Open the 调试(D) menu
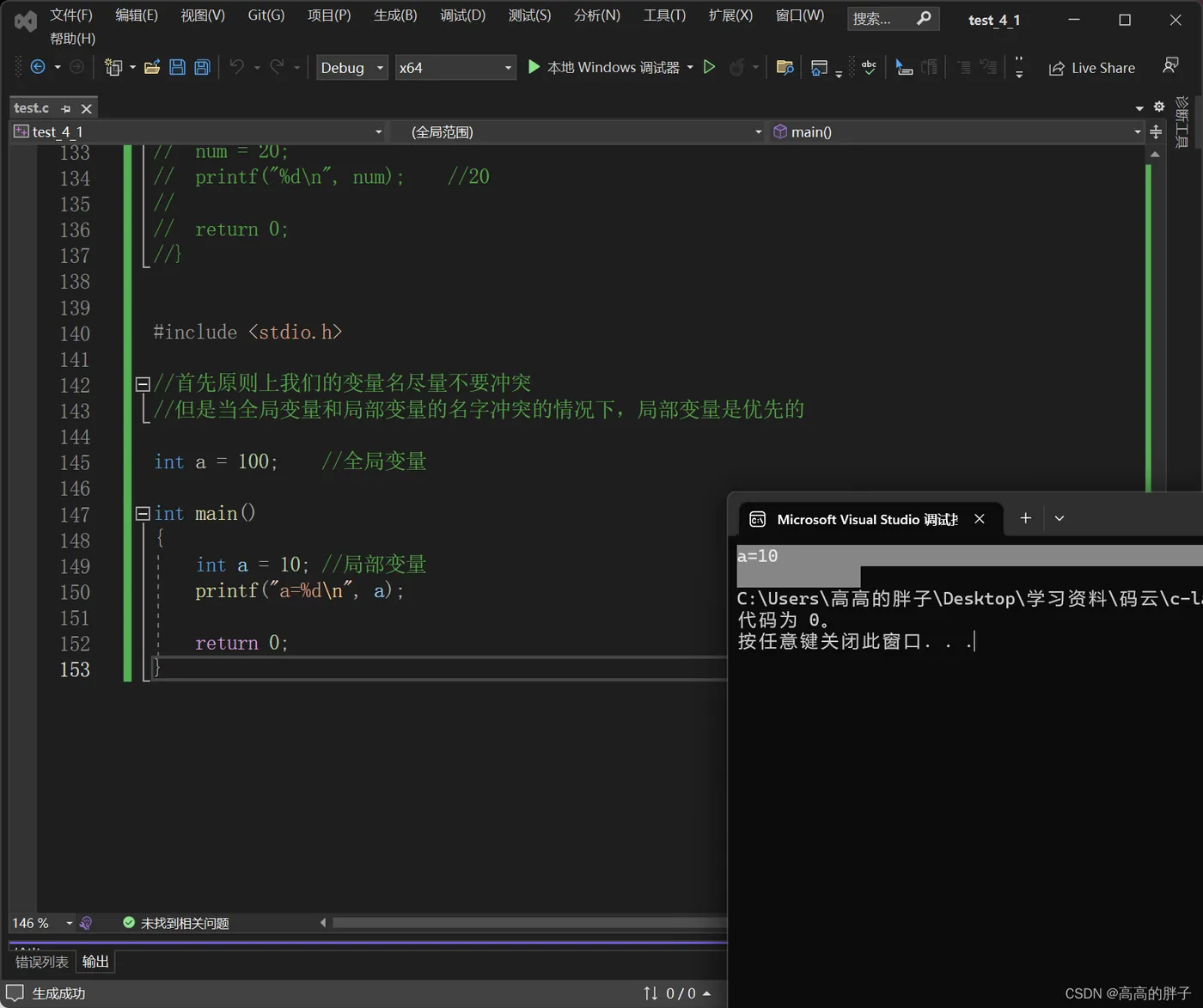The image size is (1203, 1008). pos(463,15)
